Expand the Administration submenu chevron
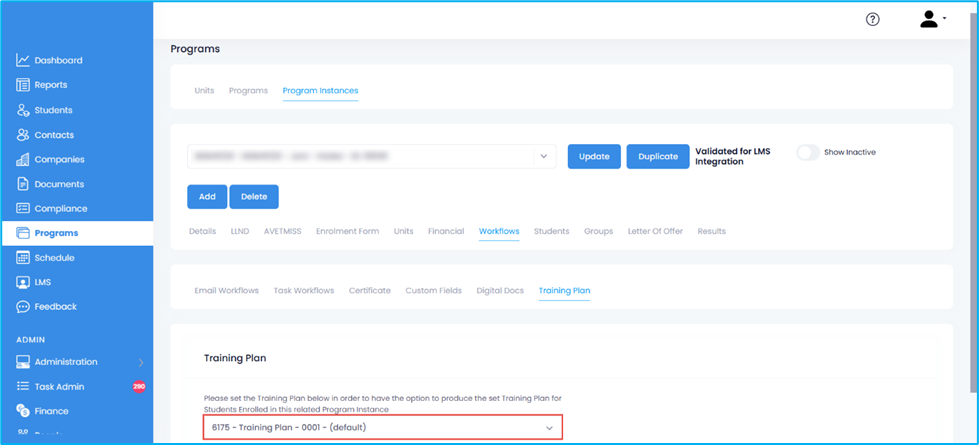This screenshot has width=979, height=445. 141,362
